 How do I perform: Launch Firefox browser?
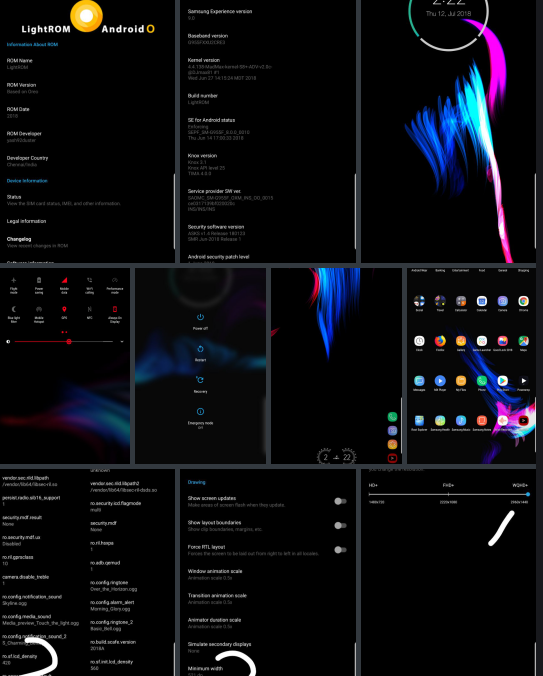440,341
